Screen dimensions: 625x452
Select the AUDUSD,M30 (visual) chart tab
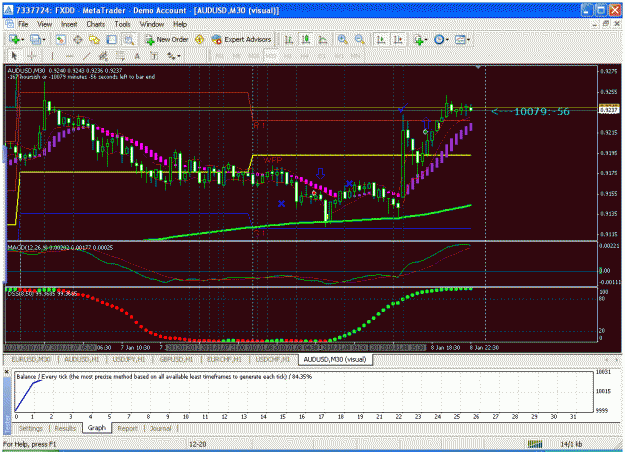pos(335,359)
